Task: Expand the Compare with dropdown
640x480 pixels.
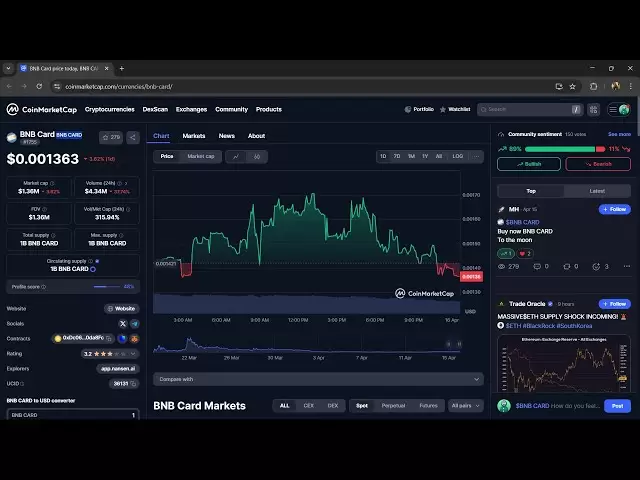Action: [x=318, y=379]
